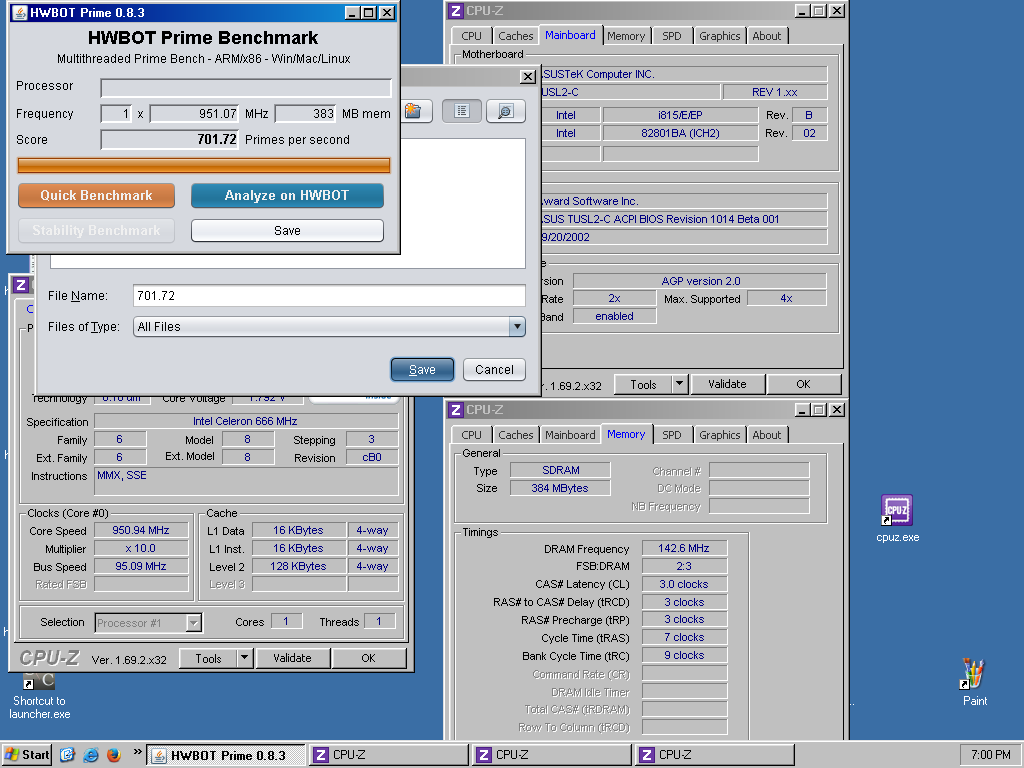Switch save dialog to details view
Image resolution: width=1024 pixels, height=768 pixels.
[x=505, y=111]
